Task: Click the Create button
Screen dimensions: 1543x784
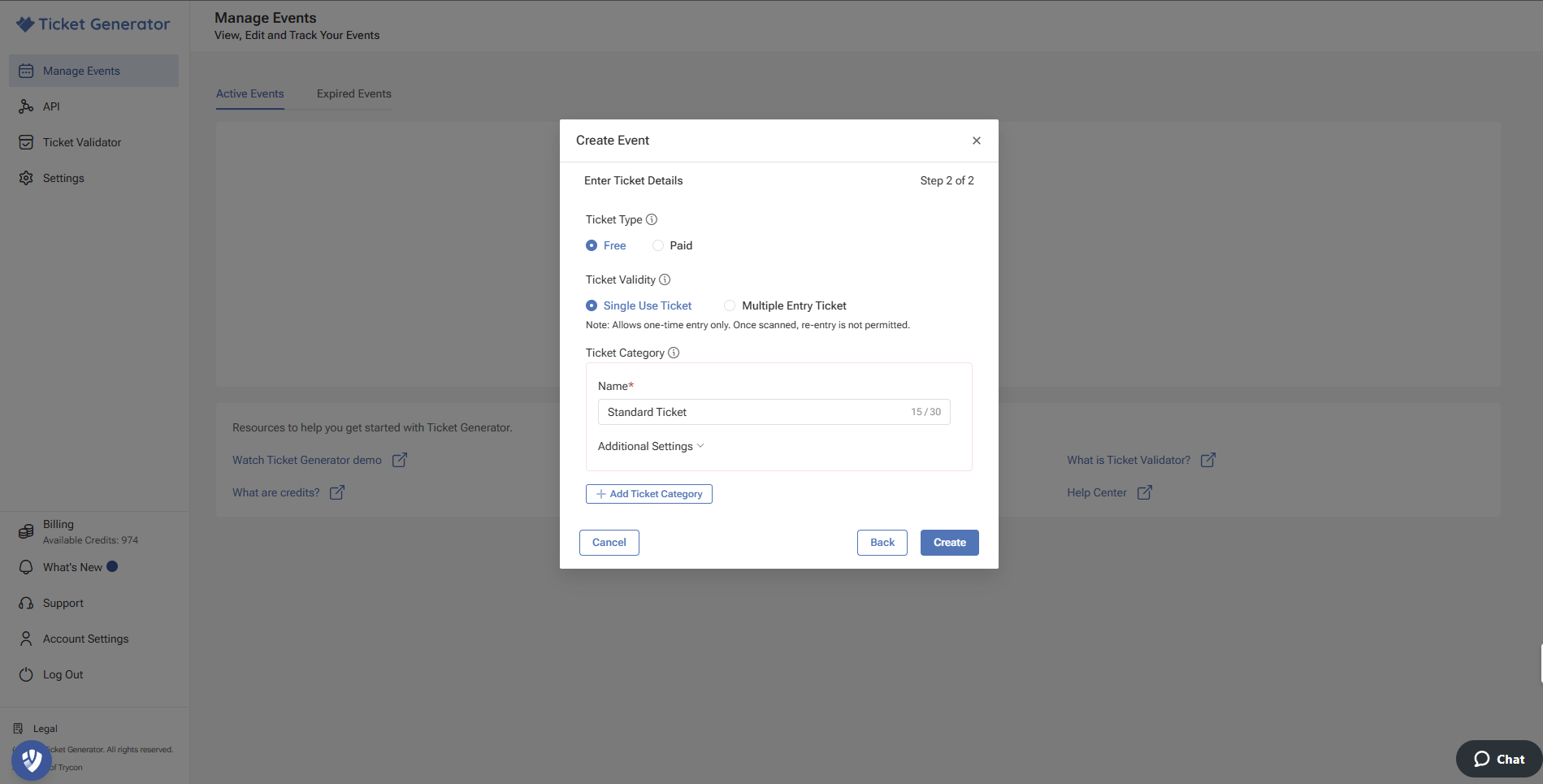Action: (949, 543)
